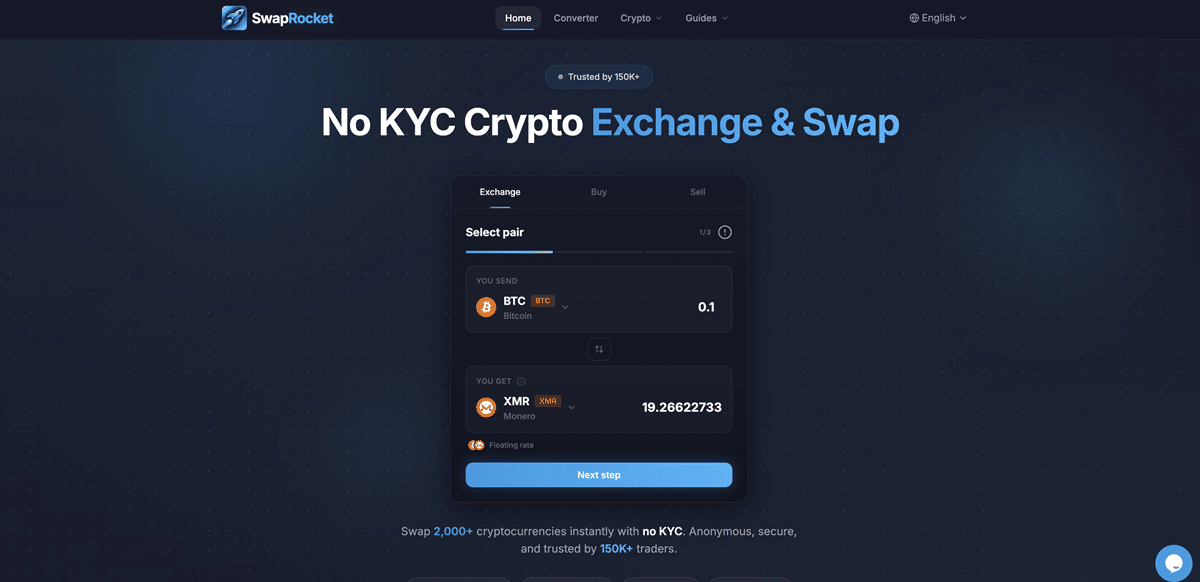1200x582 pixels.
Task: Open the Guides menu dropdown
Action: pos(706,18)
